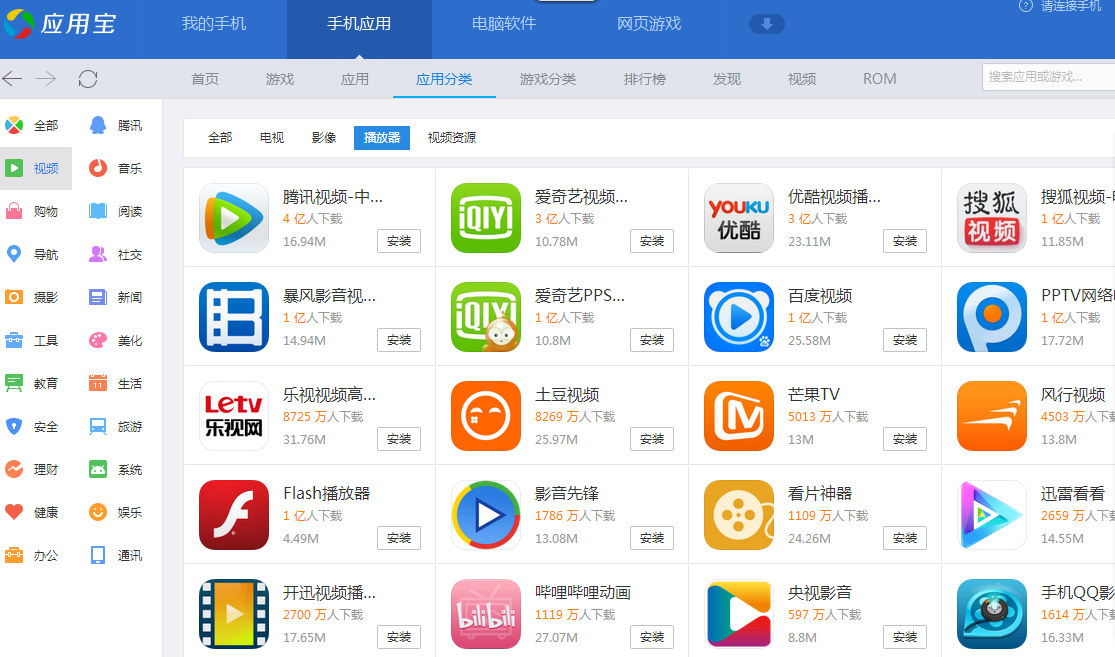Open the 芒果TV app title
This screenshot has height=657, width=1115.
point(813,394)
